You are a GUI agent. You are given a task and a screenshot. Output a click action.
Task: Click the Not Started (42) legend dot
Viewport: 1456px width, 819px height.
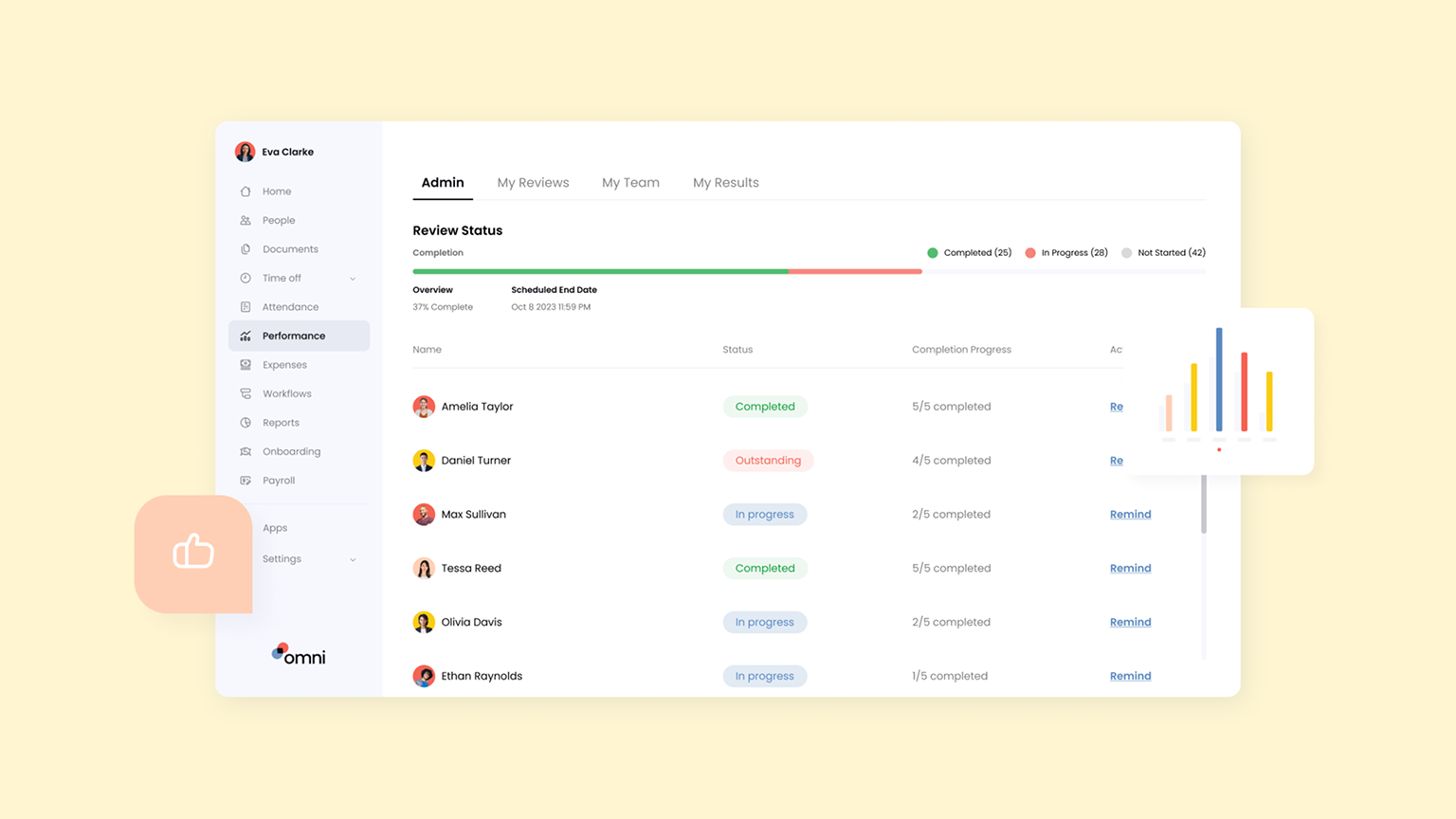coord(1126,253)
